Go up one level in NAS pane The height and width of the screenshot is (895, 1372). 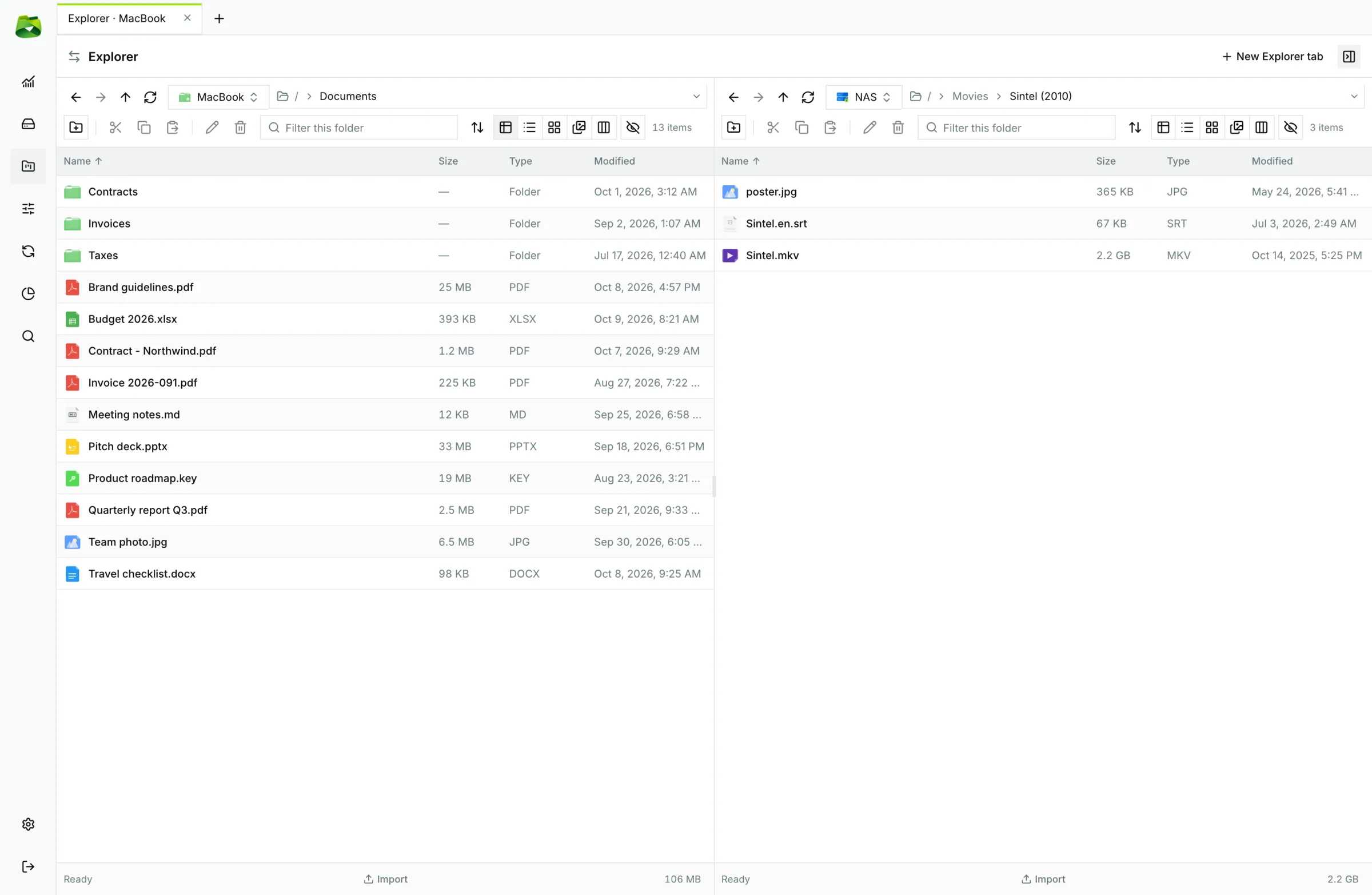coord(783,97)
